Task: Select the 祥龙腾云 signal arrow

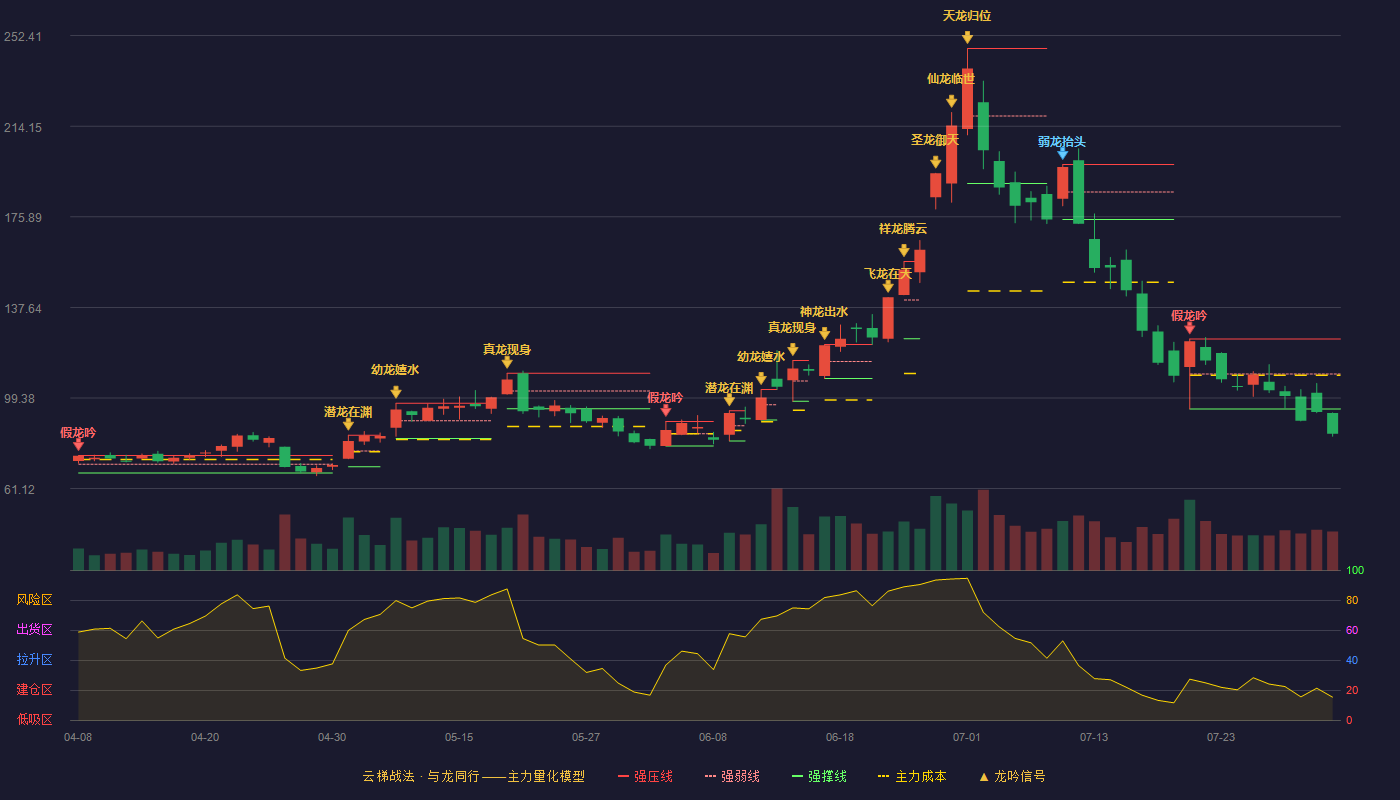Action: 904,251
